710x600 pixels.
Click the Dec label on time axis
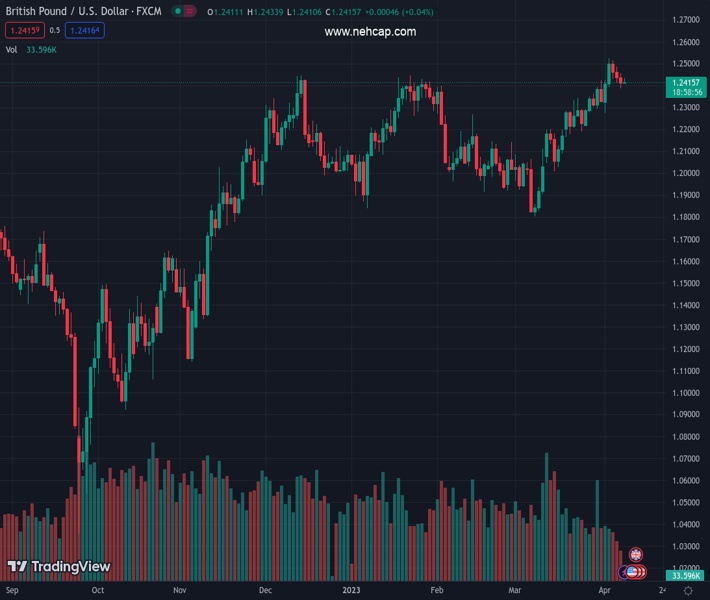click(x=265, y=591)
